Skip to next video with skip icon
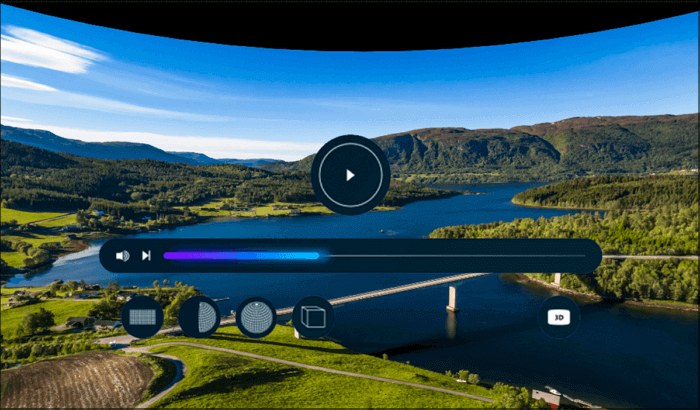This screenshot has width=700, height=410. (146, 255)
